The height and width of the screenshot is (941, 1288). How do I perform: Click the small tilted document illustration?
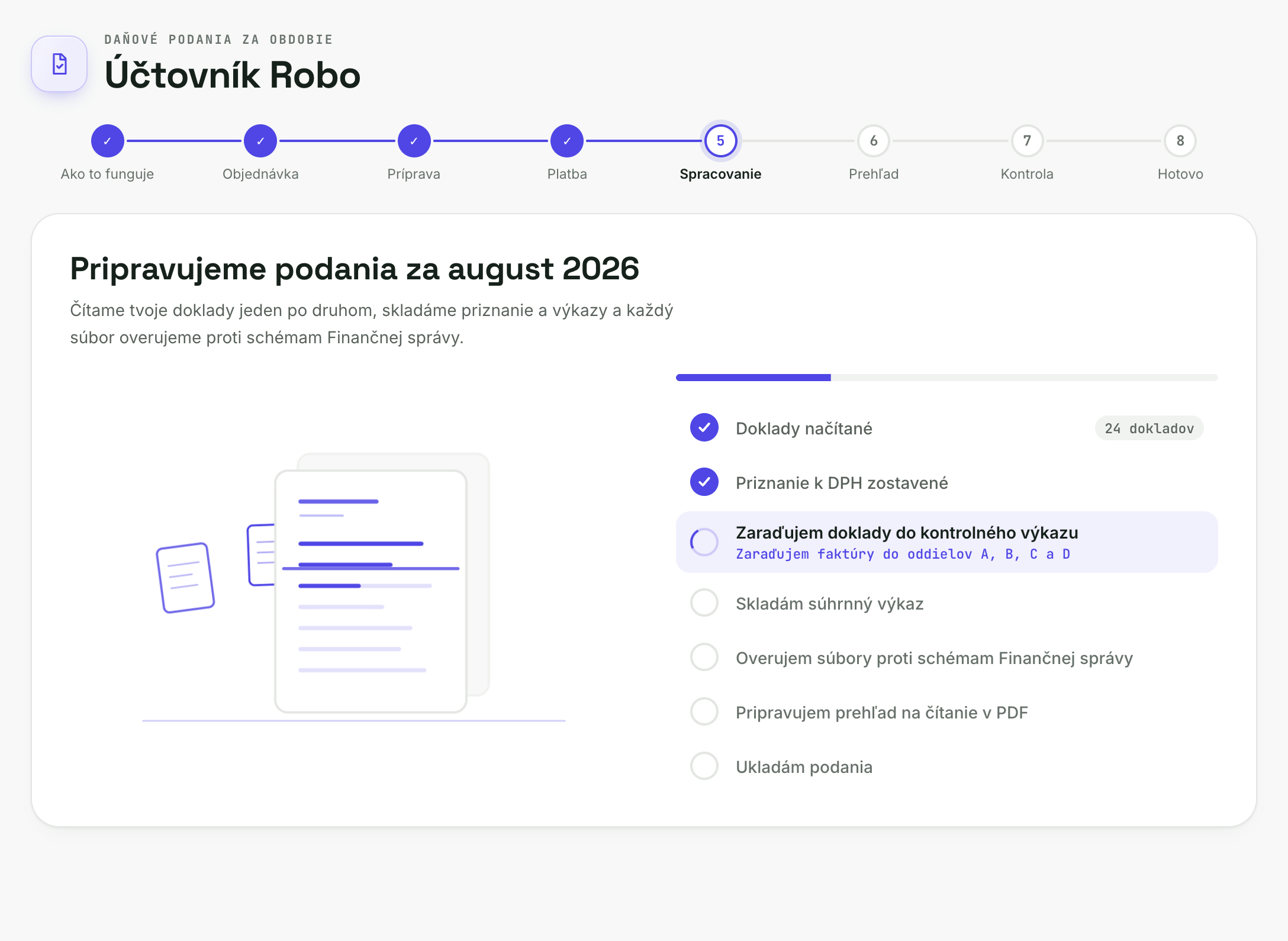(185, 578)
